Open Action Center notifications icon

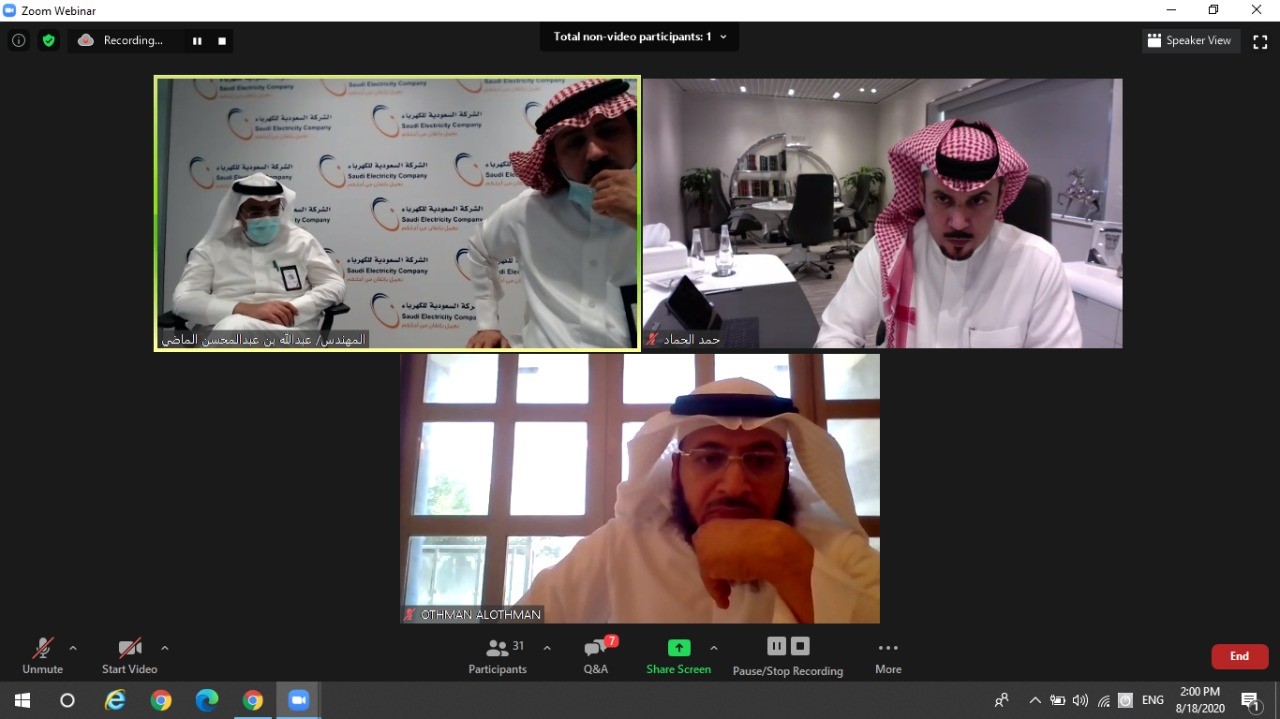(1250, 701)
